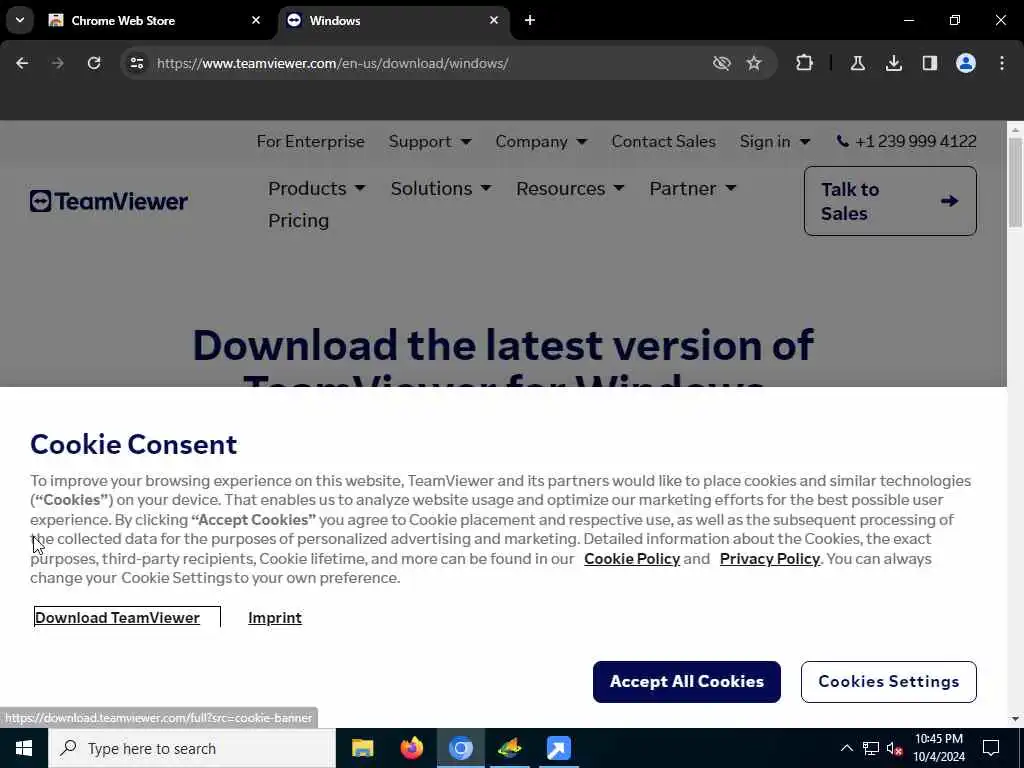The height and width of the screenshot is (768, 1024).
Task: Click the phone number +1 239 999 4122
Action: pyautogui.click(x=906, y=141)
